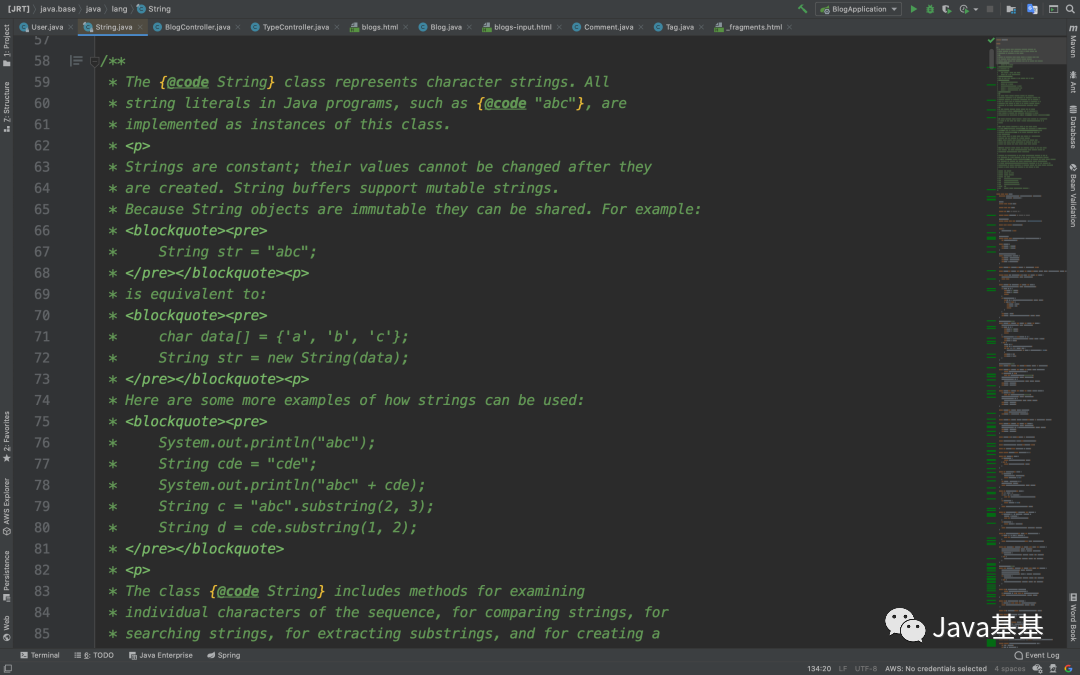The image size is (1080, 675).
Task: Switch to the User.java tab
Action: click(x=47, y=27)
